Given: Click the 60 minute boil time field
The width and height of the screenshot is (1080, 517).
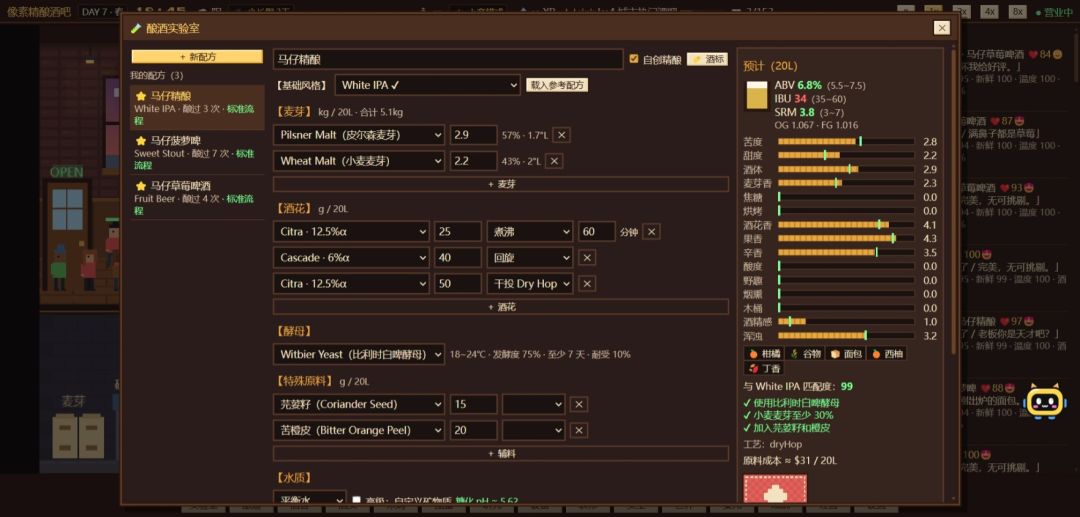Looking at the screenshot, I should (x=596, y=232).
